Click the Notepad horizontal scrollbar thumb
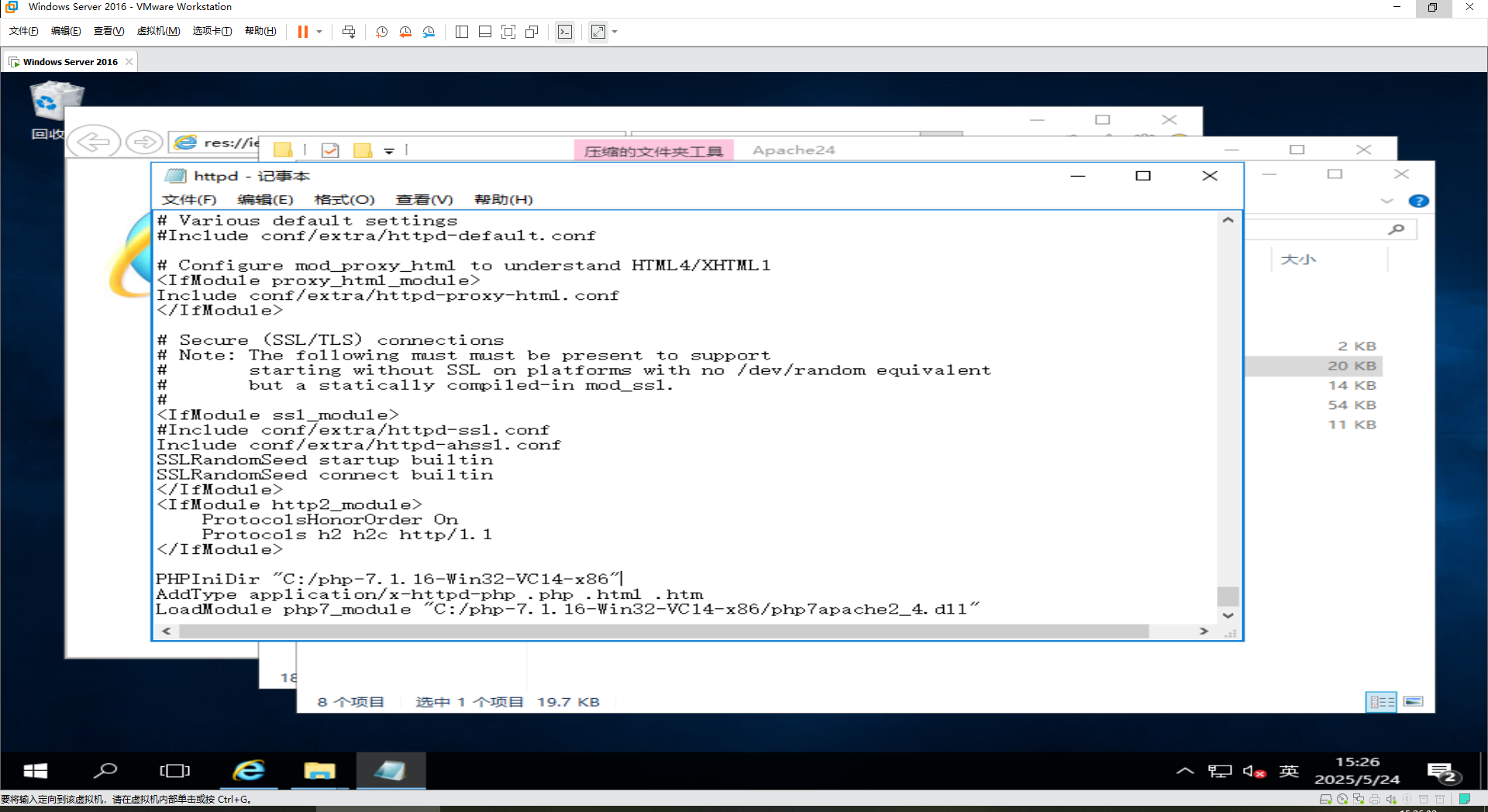The height and width of the screenshot is (812, 1488). 663,631
